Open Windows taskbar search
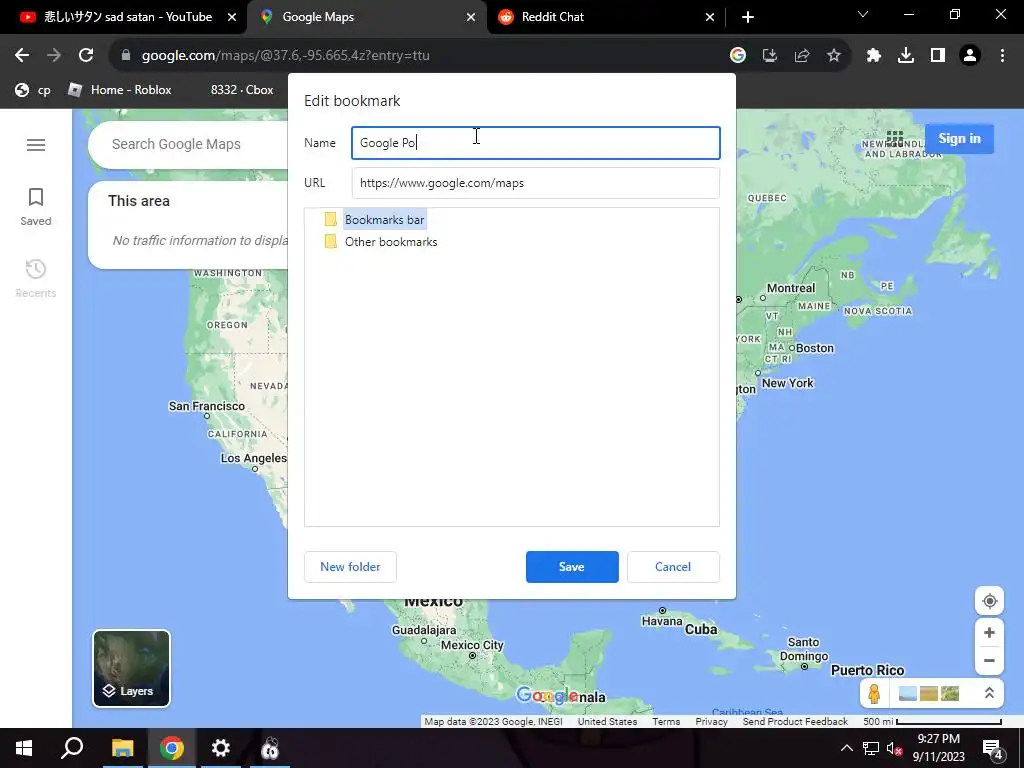Screen dimensions: 1024x768 [x=72, y=748]
